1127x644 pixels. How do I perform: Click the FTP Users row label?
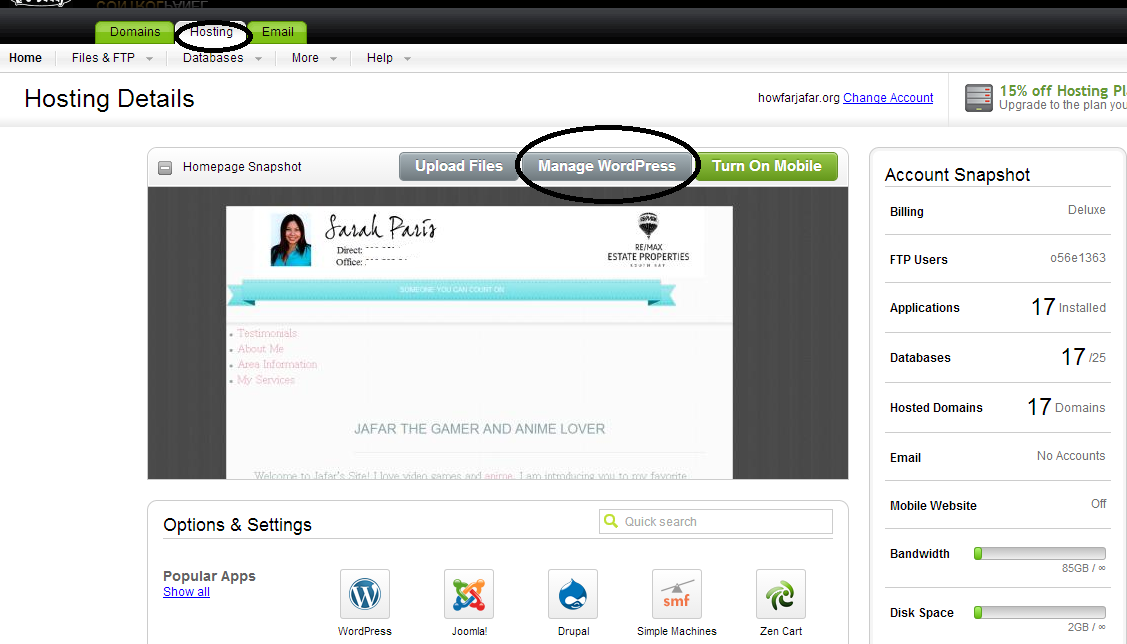coord(919,259)
